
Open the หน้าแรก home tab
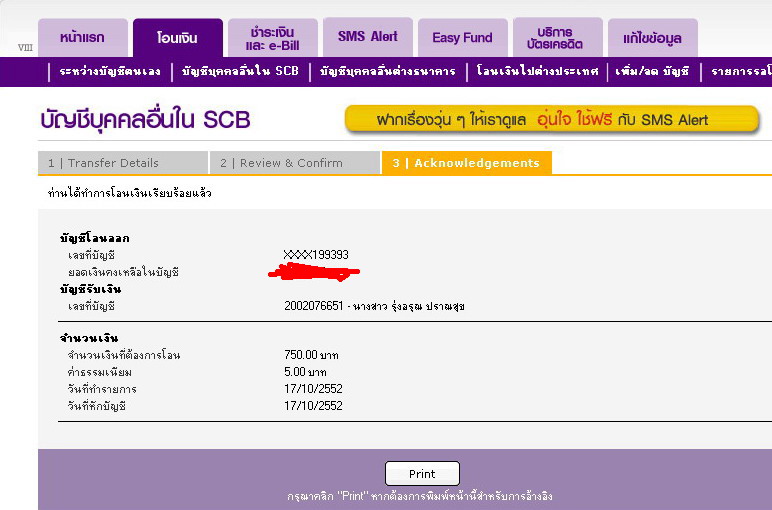(x=83, y=38)
